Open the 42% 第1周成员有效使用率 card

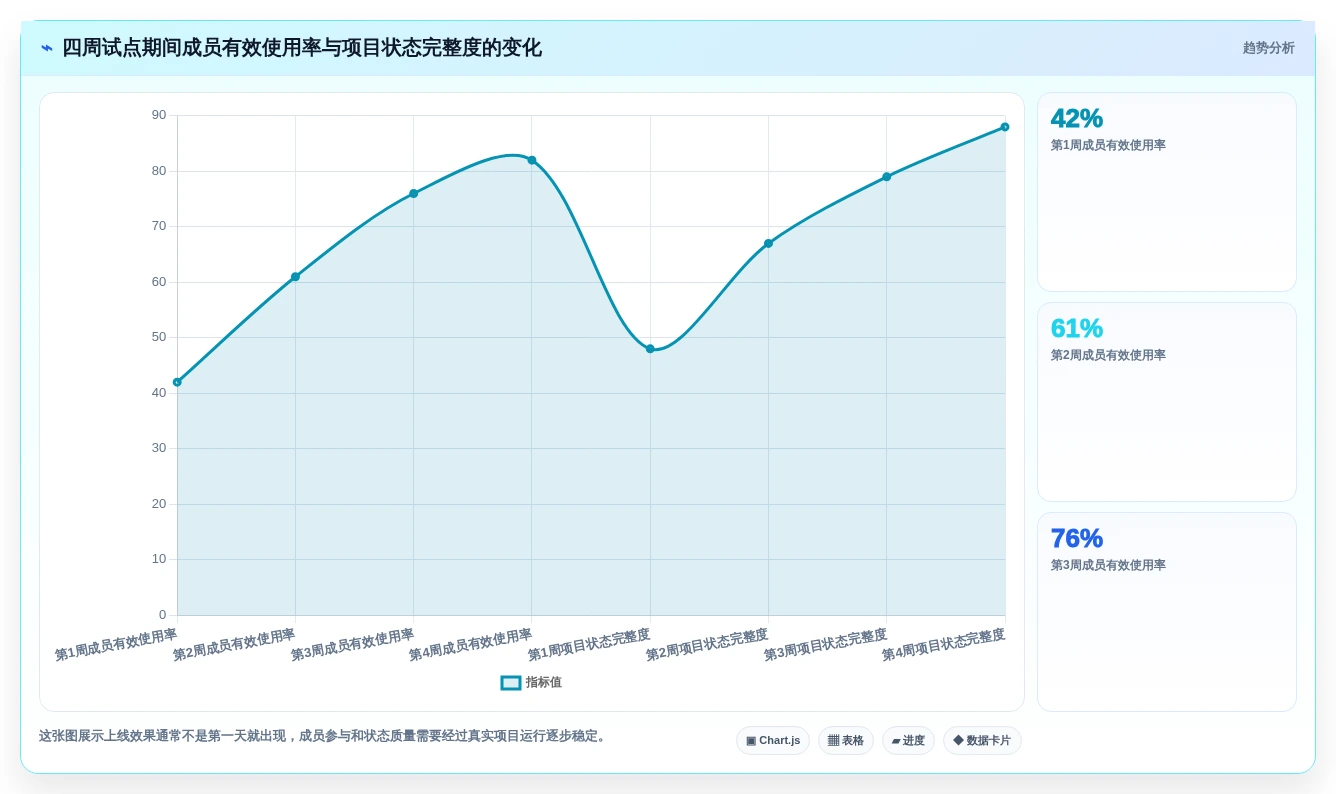[x=1167, y=192]
